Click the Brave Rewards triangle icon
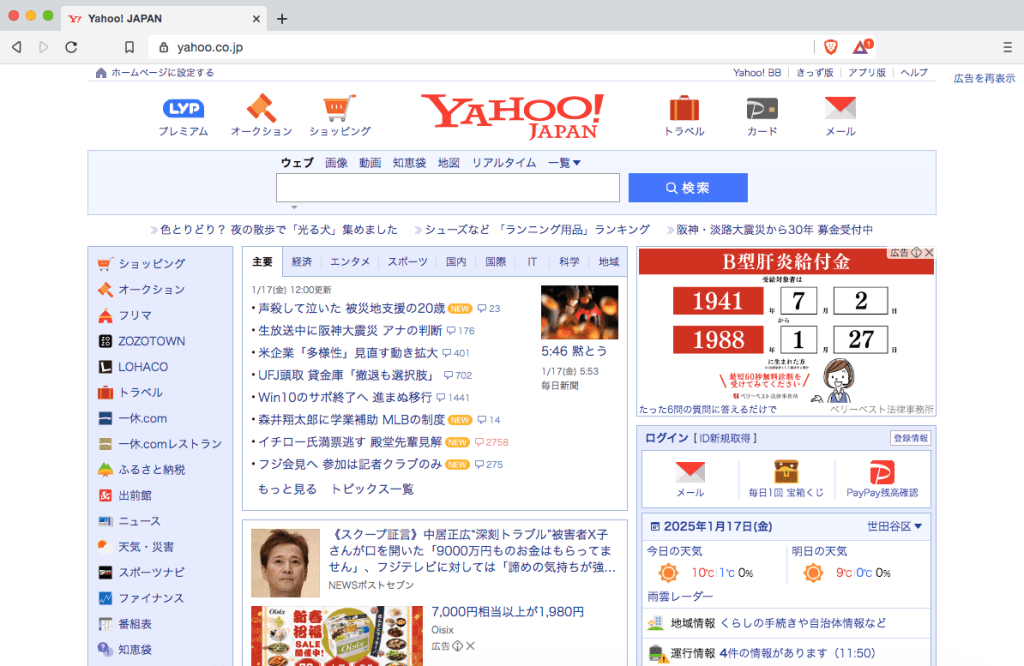This screenshot has height=666, width=1024. [861, 47]
